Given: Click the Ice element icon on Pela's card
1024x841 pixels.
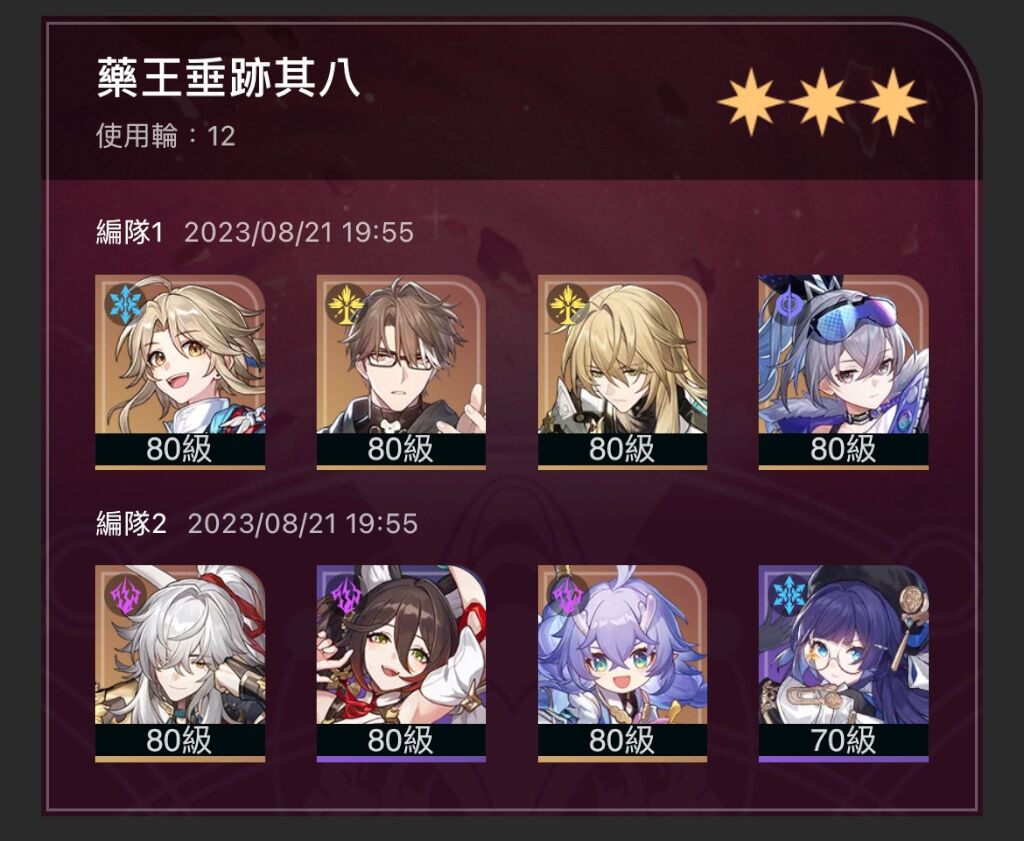Looking at the screenshot, I should 788,595.
